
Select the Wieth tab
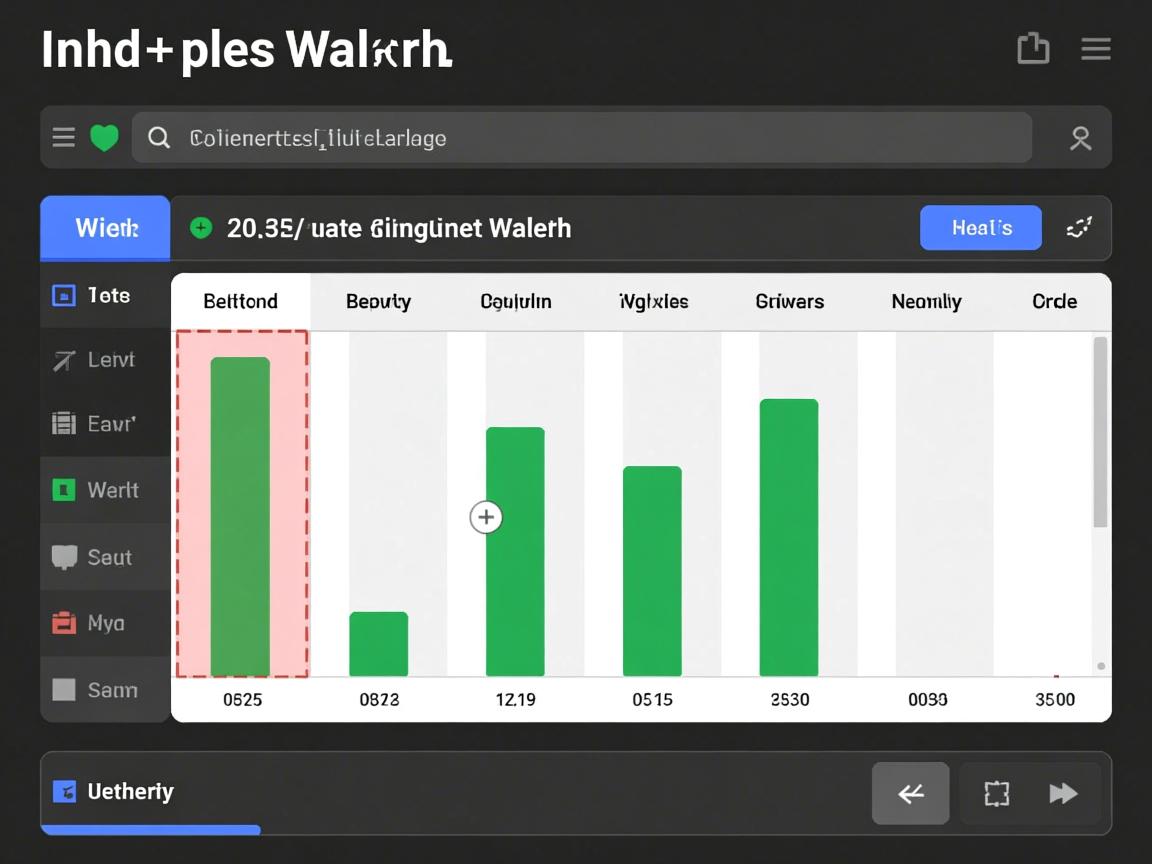[x=106, y=228]
